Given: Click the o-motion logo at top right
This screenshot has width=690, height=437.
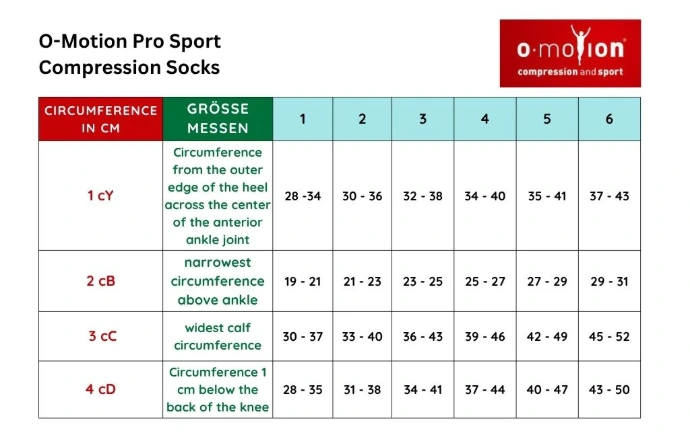Looking at the screenshot, I should pos(570,53).
